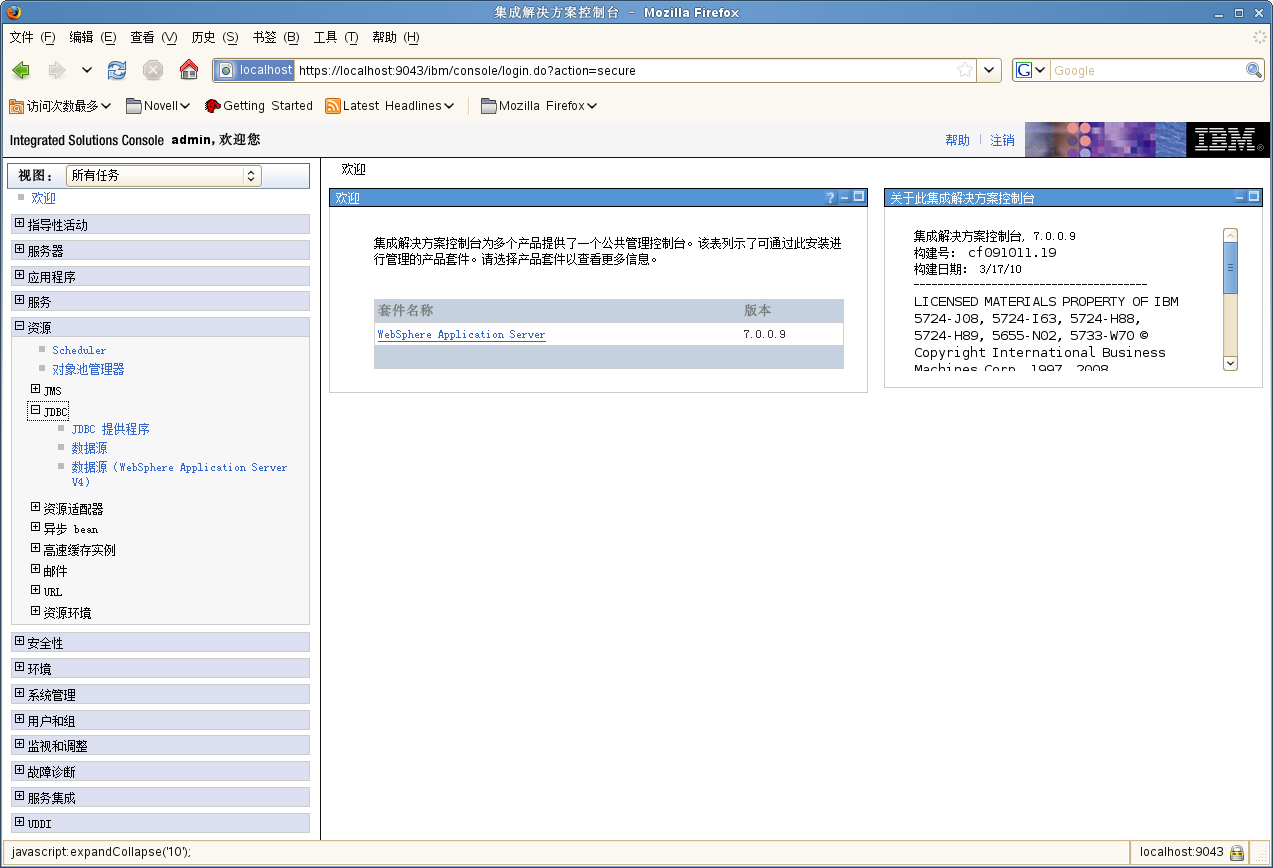
Task: Click the 欢迎 link in navigation tree
Action: 44,198
